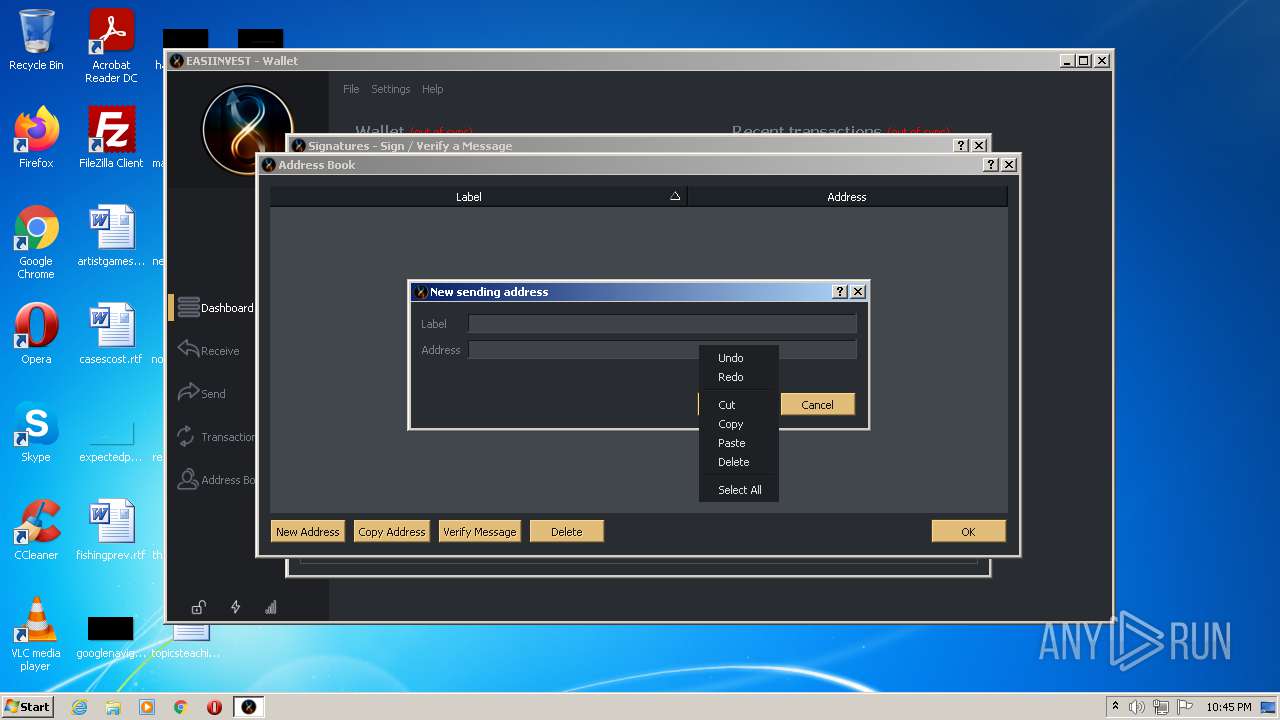Image resolution: width=1280 pixels, height=720 pixels.
Task: Click OK in the Address Book dialog
Action: tap(968, 532)
